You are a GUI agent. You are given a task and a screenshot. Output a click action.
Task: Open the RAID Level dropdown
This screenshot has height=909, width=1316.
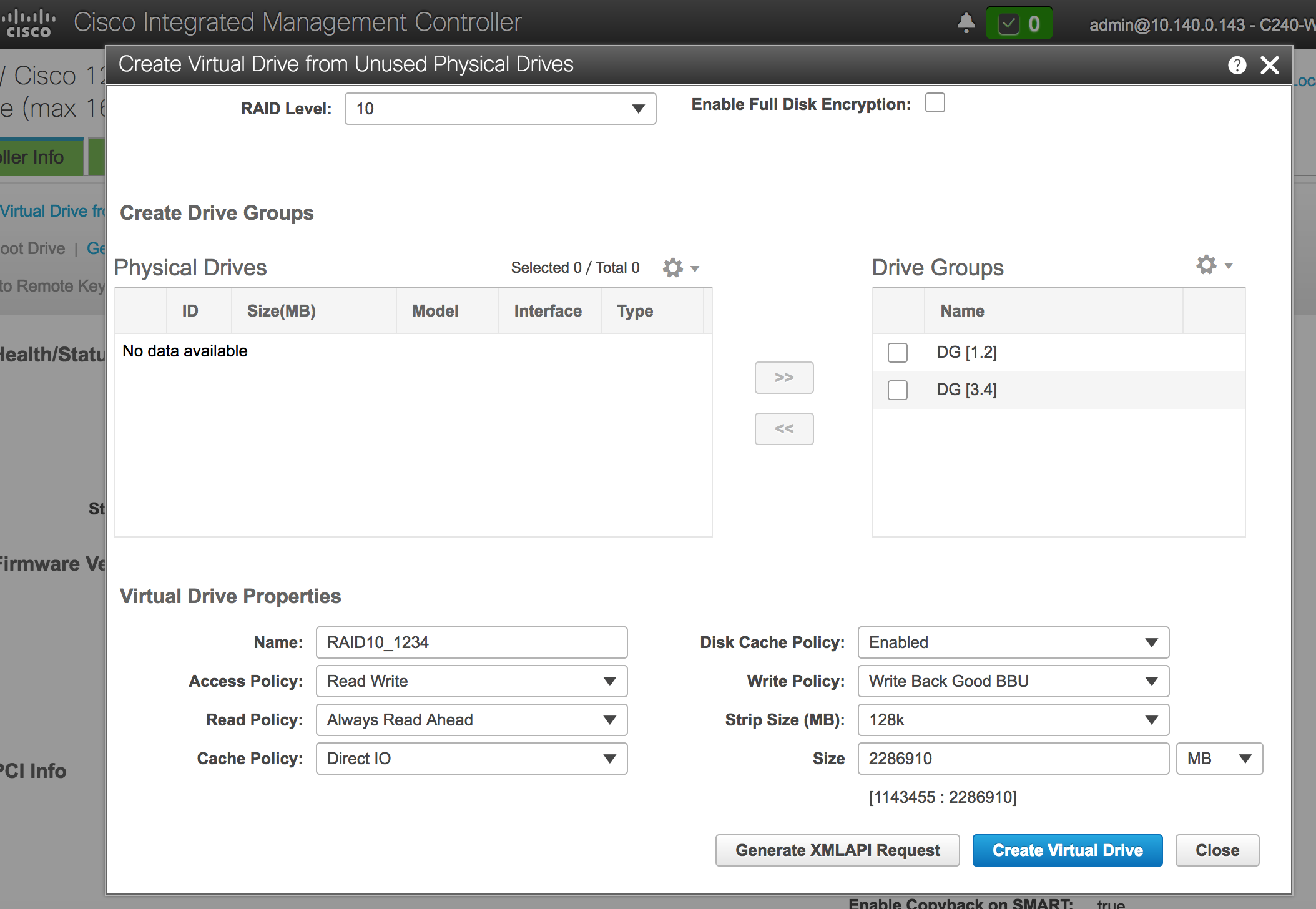pyautogui.click(x=500, y=109)
